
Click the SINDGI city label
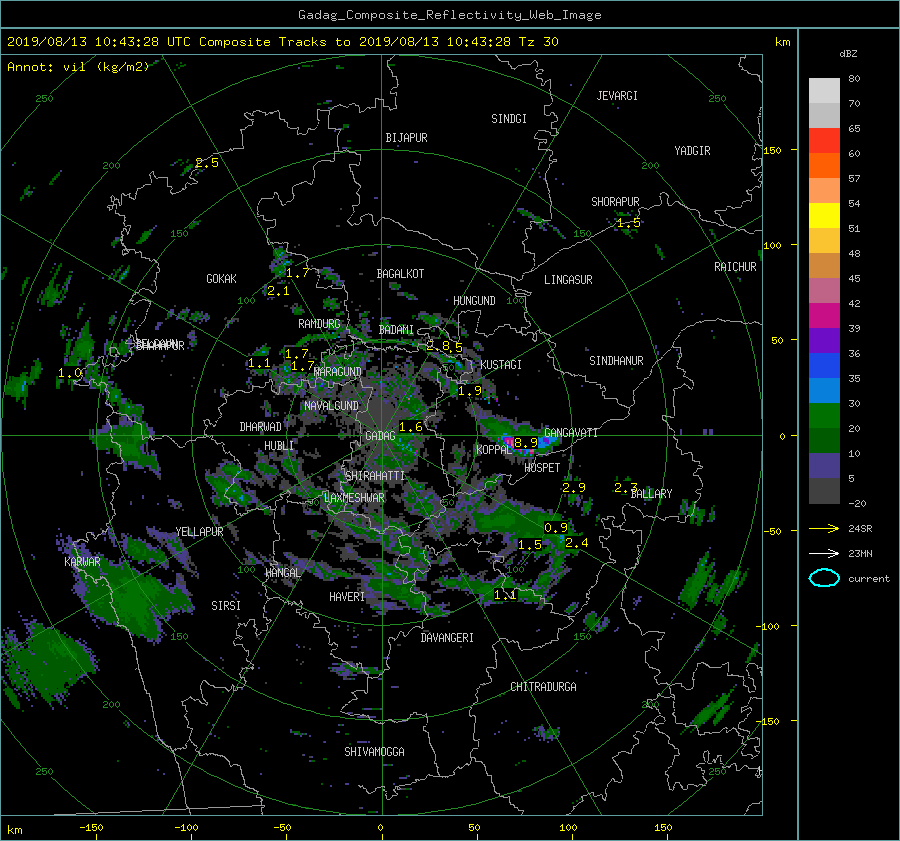[509, 119]
